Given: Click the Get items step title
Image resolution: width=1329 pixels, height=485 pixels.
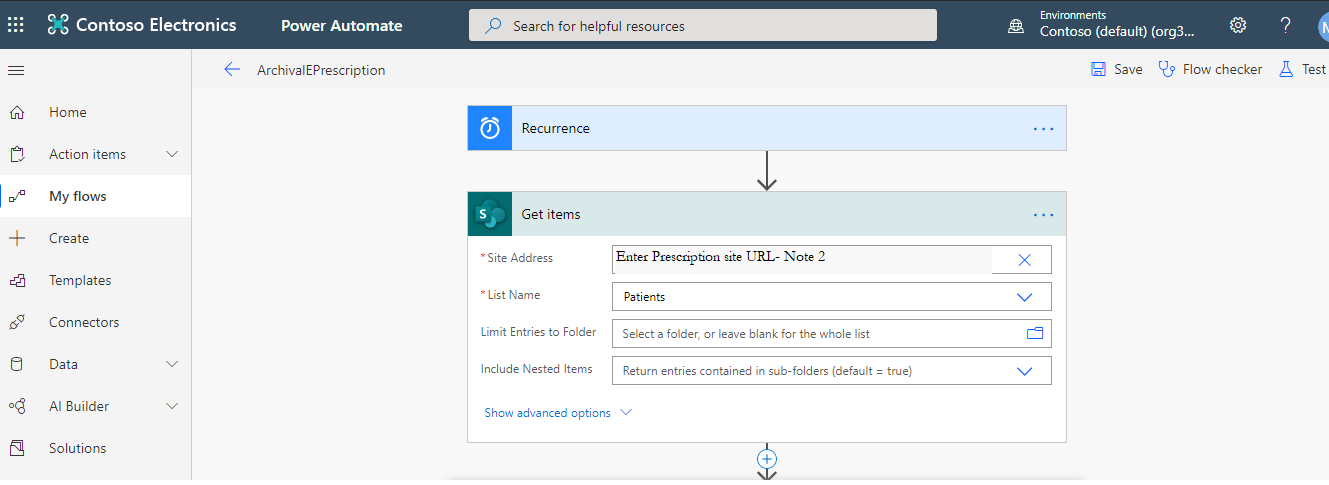Looking at the screenshot, I should coord(551,214).
